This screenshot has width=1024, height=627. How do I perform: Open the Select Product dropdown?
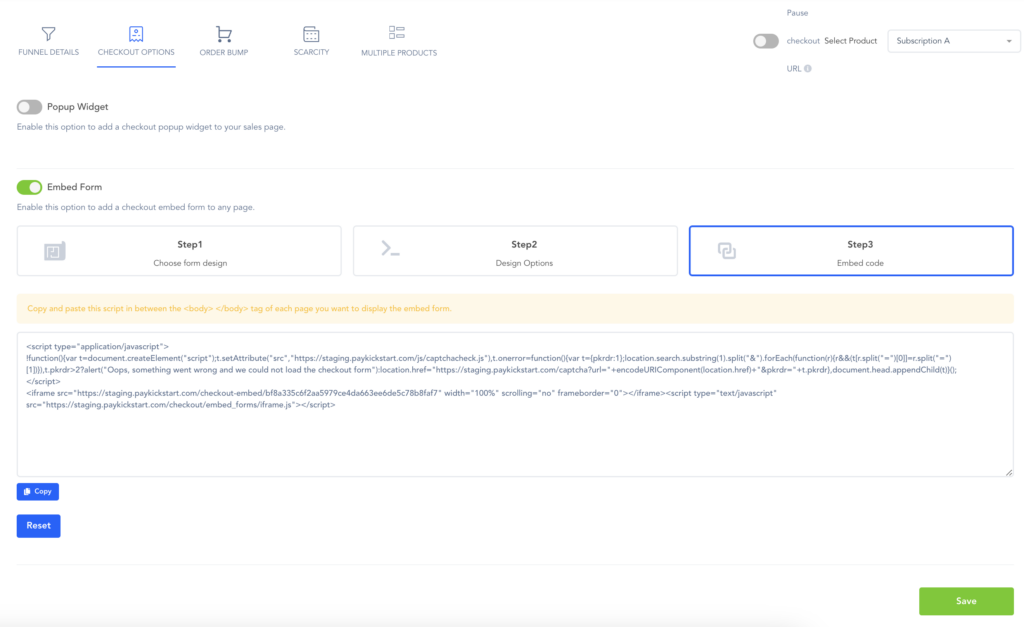[x=953, y=41]
